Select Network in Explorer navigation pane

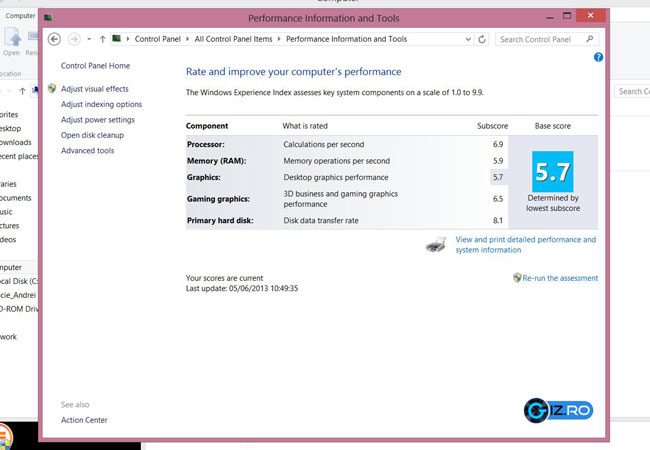[9, 336]
